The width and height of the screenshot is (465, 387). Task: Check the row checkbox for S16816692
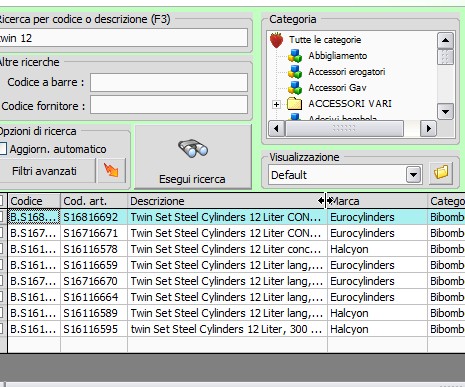point(1,217)
